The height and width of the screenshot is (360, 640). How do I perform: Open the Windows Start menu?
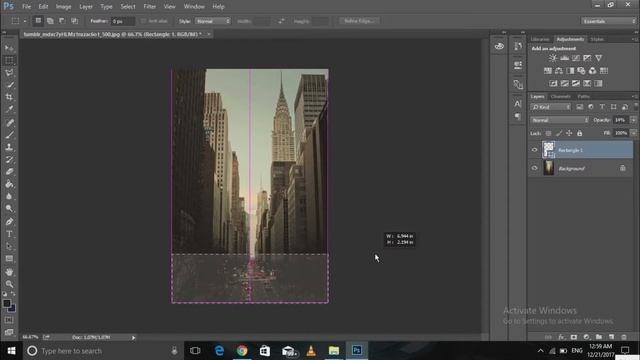(x=11, y=351)
